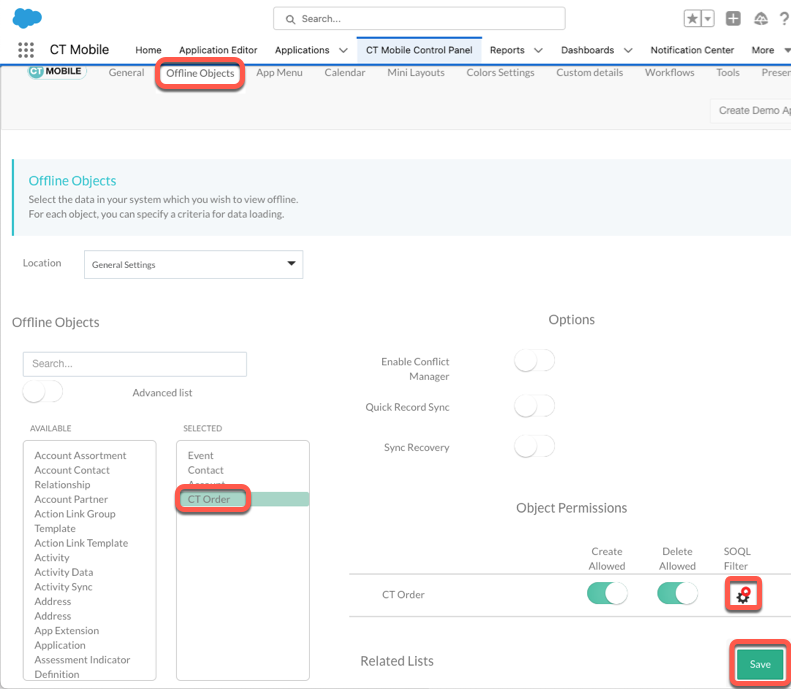
Task: Expand the Reports nav dropdown arrow
Action: (538, 50)
